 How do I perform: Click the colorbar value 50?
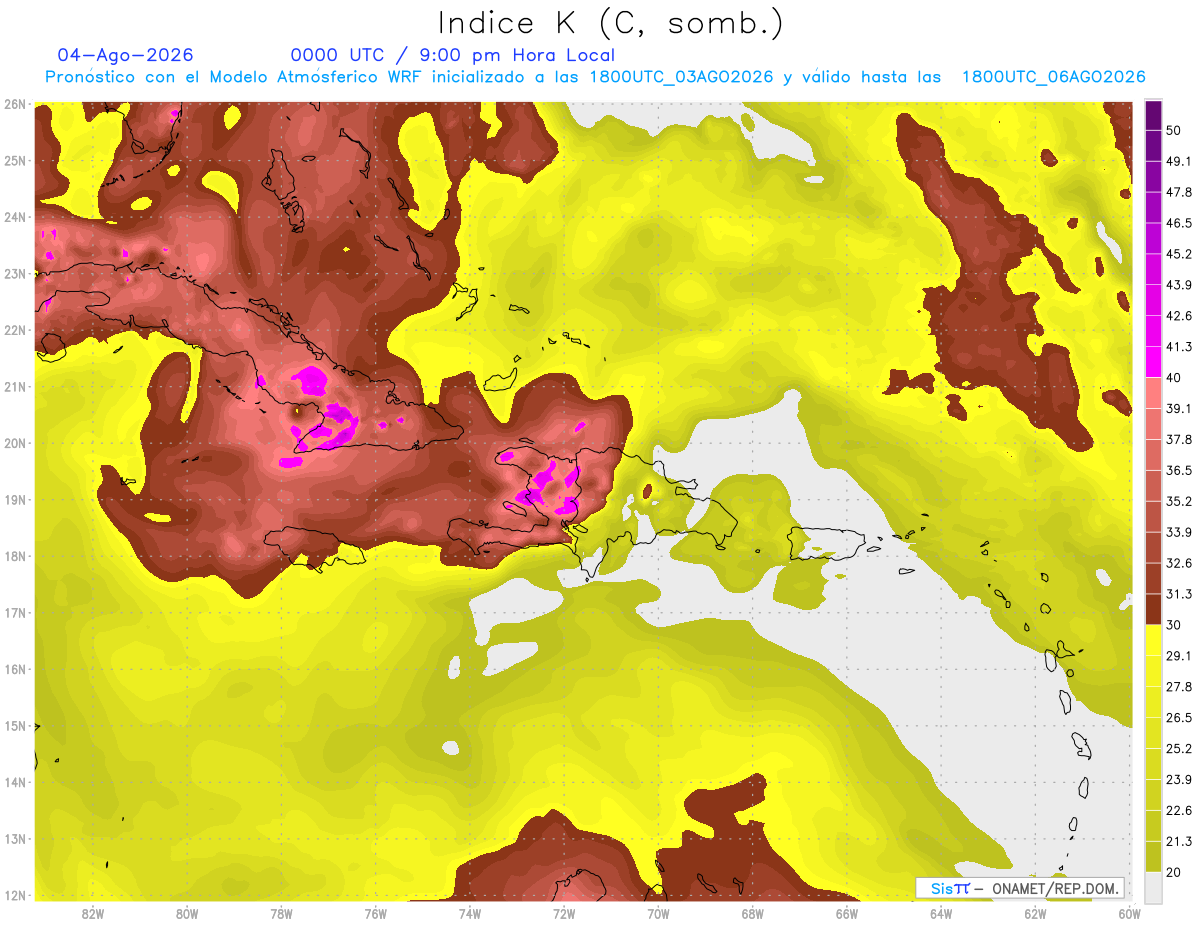[1174, 131]
